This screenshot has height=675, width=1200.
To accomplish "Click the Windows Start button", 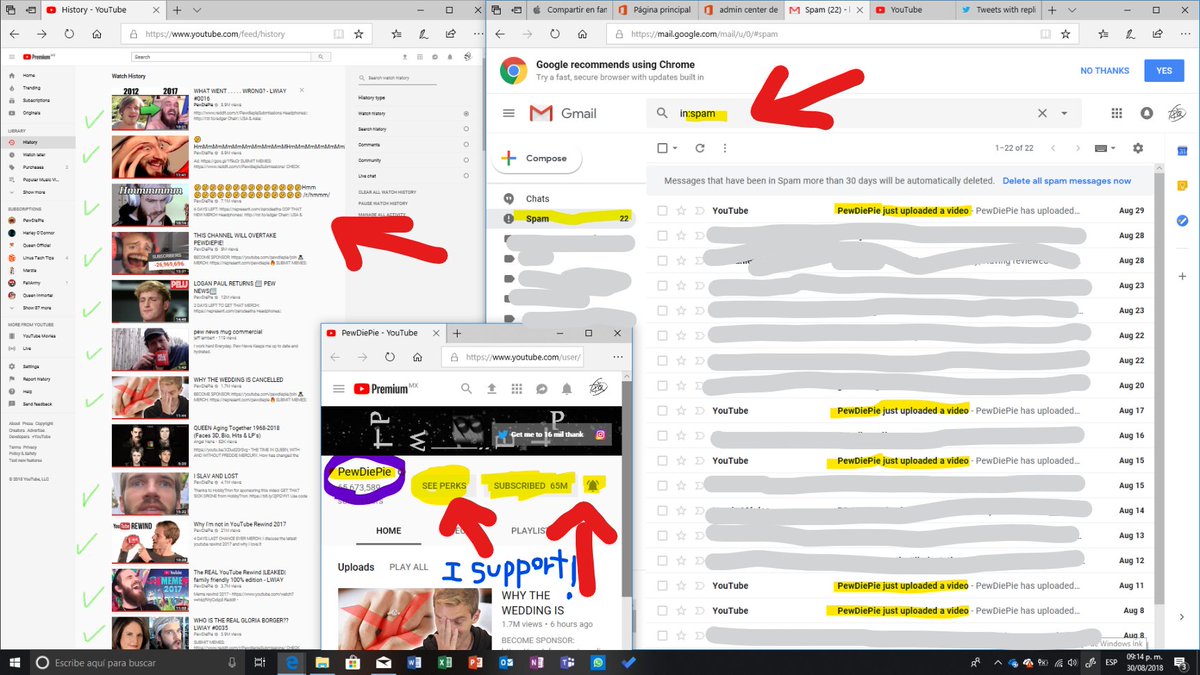I will [14, 662].
